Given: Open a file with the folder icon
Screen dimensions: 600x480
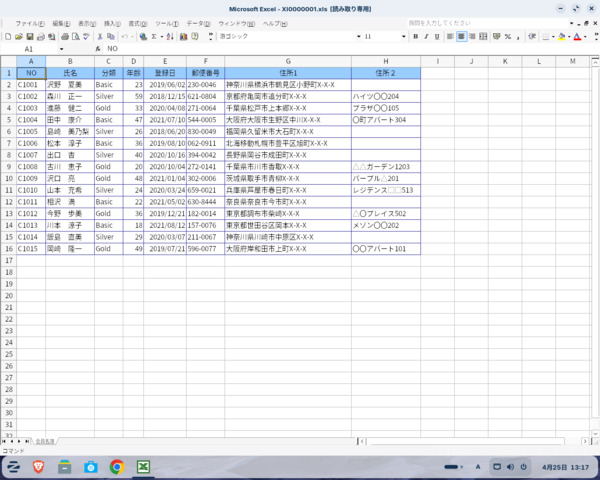Looking at the screenshot, I should coord(19,37).
